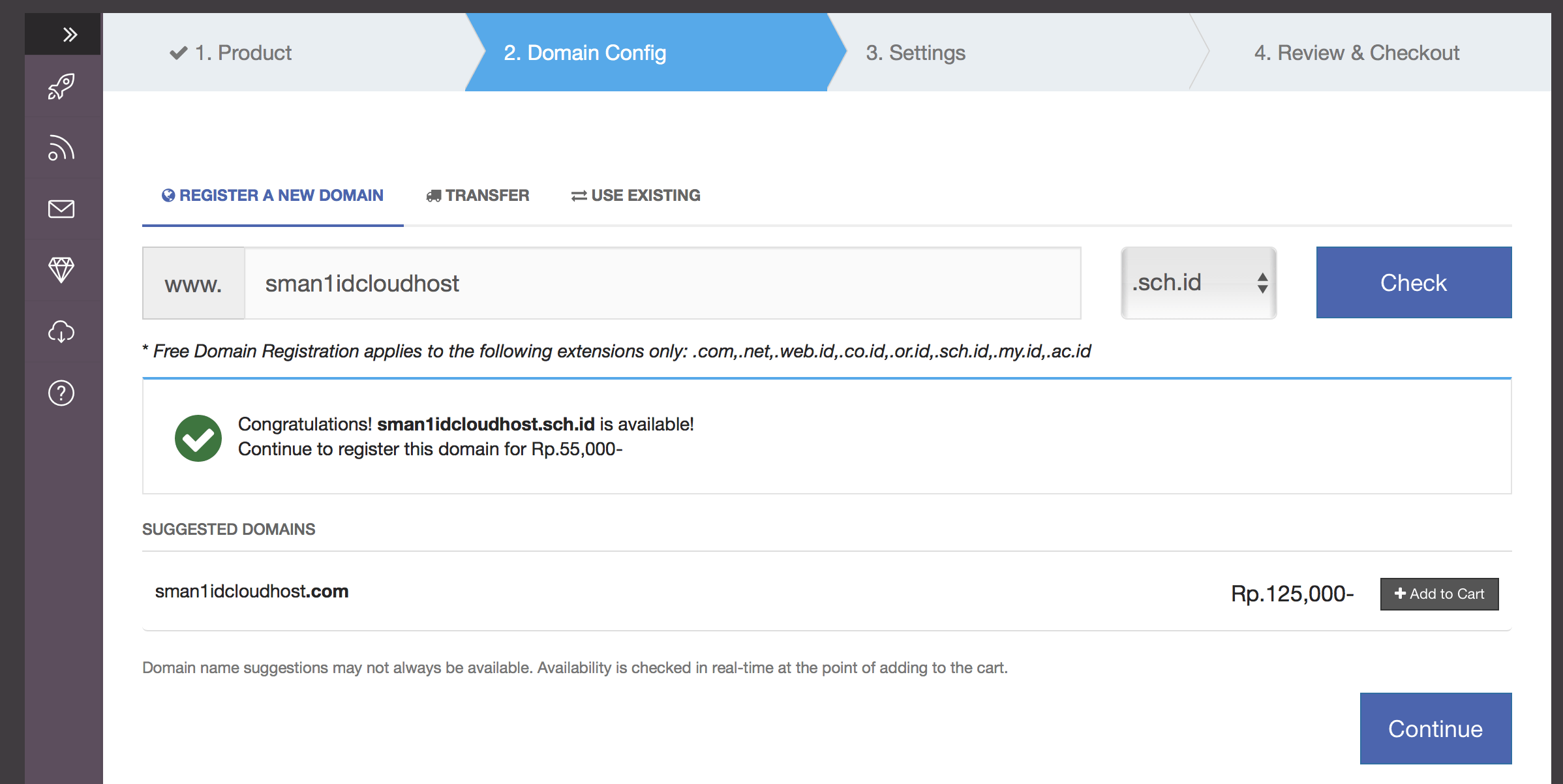Add sman1idcloudhost.com to cart
This screenshot has height=784, width=1563.
click(x=1439, y=594)
